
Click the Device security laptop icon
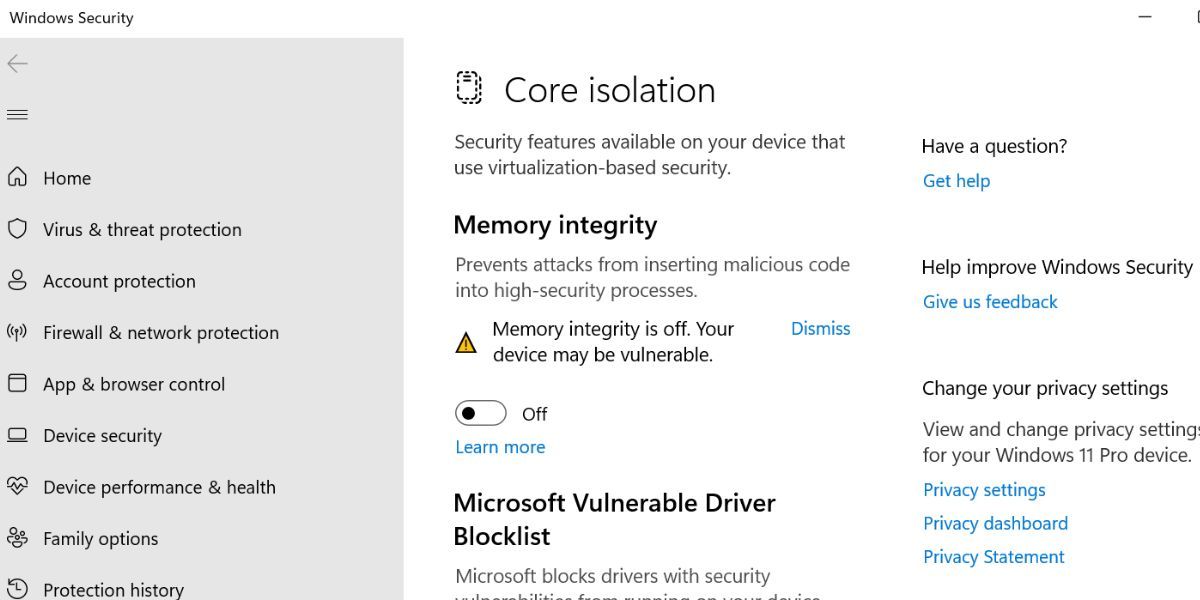(x=17, y=435)
